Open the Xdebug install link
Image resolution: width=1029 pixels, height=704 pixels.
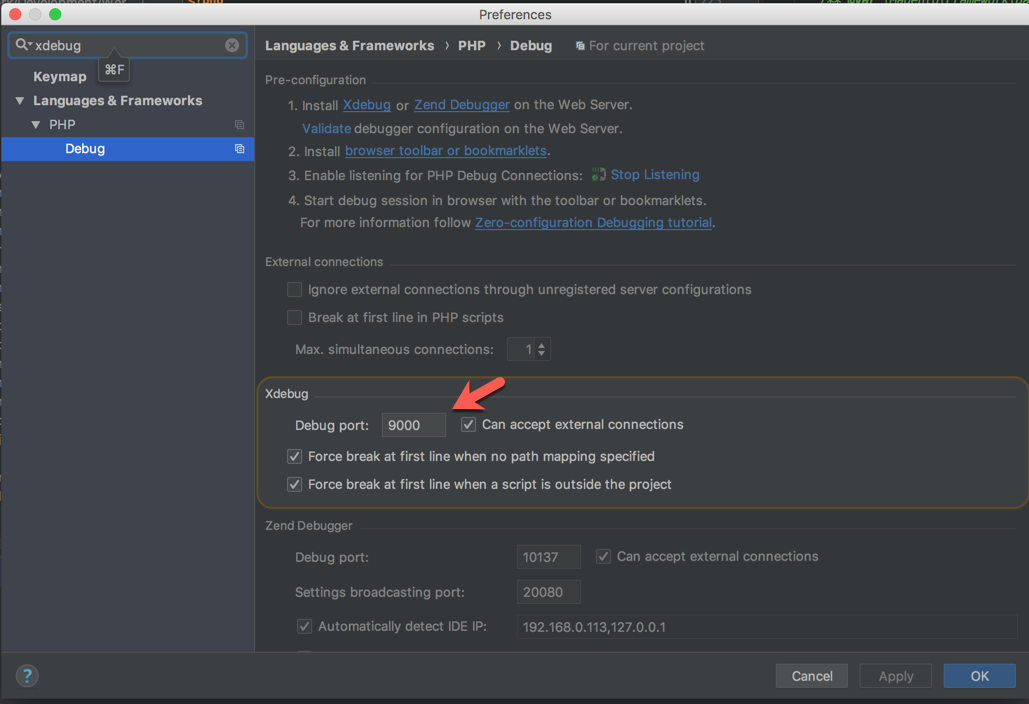coord(367,105)
